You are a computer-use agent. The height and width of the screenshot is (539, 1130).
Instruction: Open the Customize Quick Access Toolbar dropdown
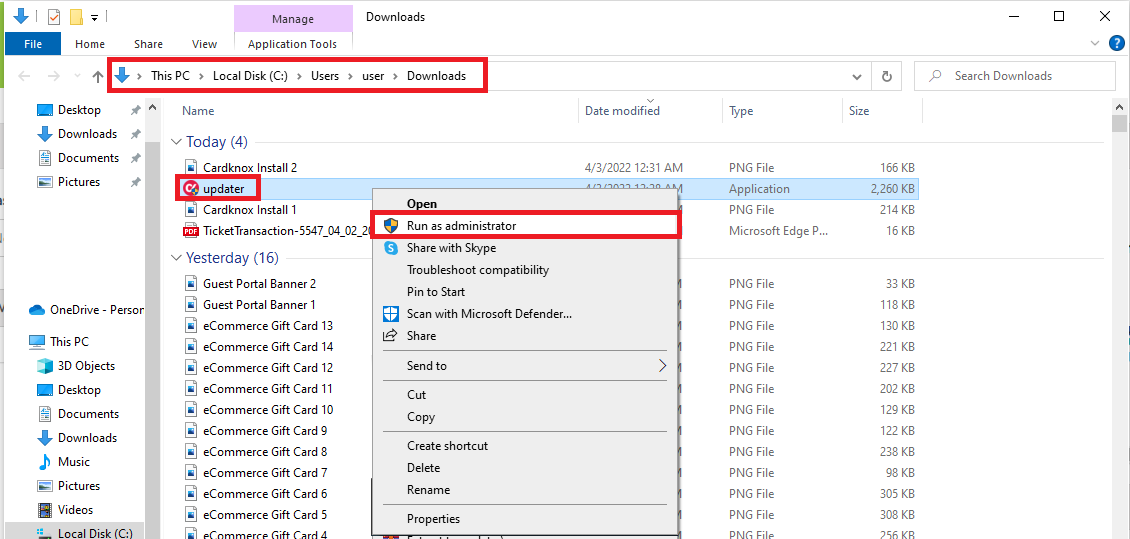[94, 17]
